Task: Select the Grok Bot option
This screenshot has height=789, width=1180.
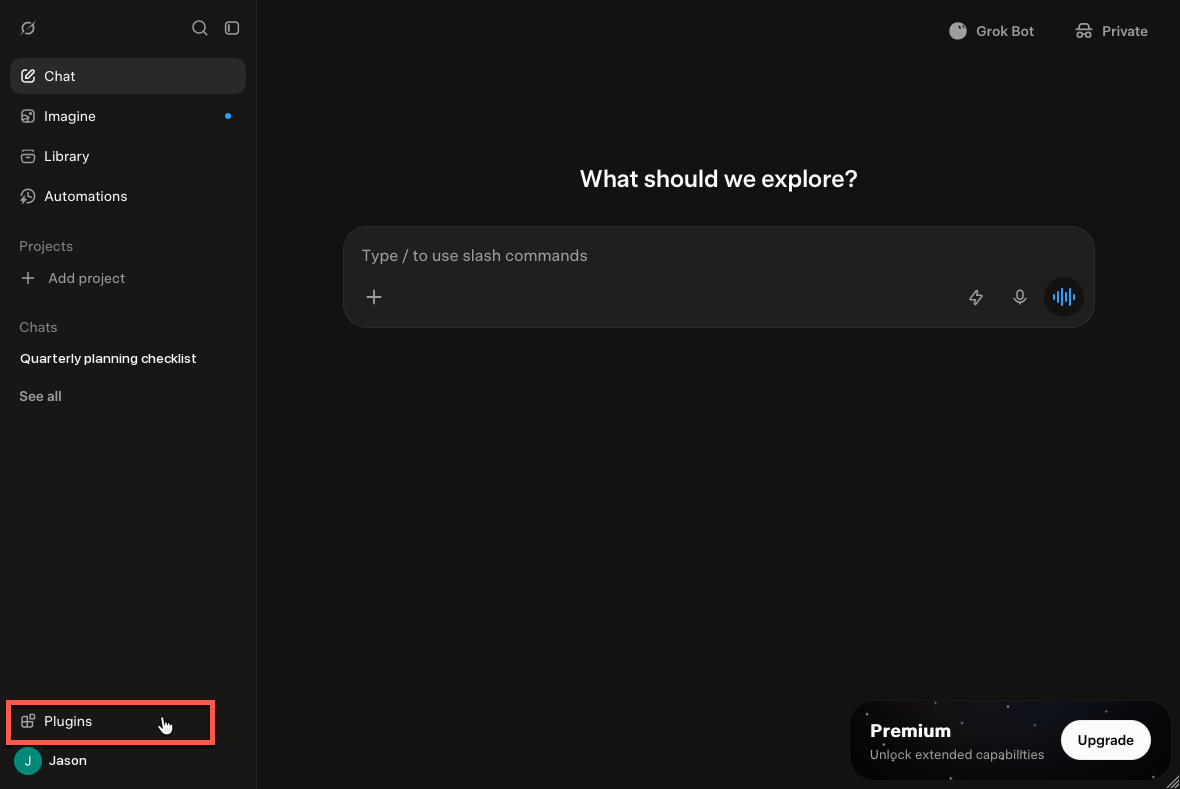Action: point(991,31)
